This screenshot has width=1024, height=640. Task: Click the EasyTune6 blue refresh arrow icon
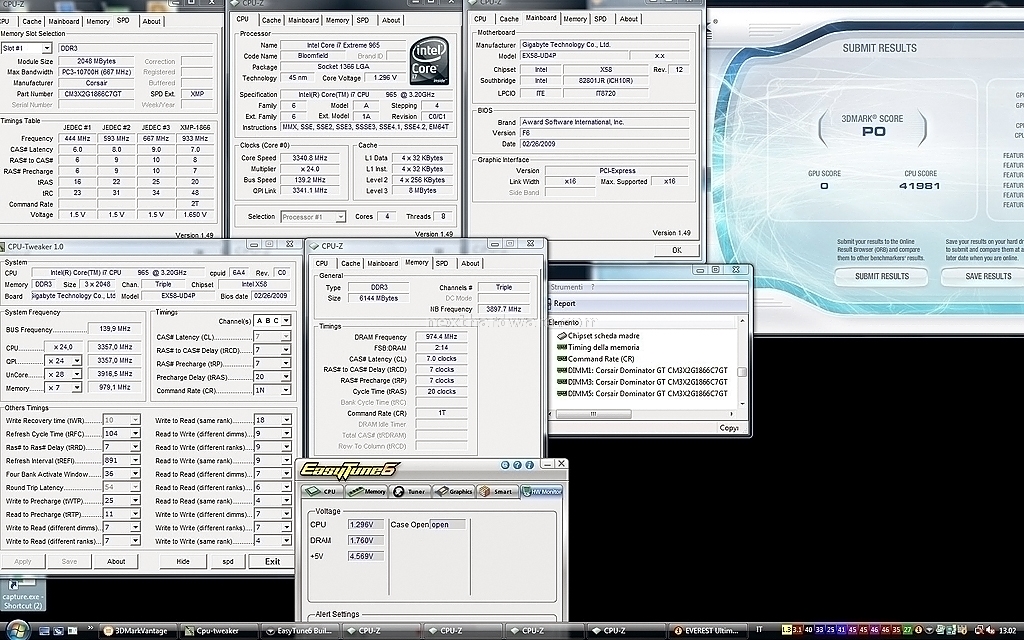point(505,465)
